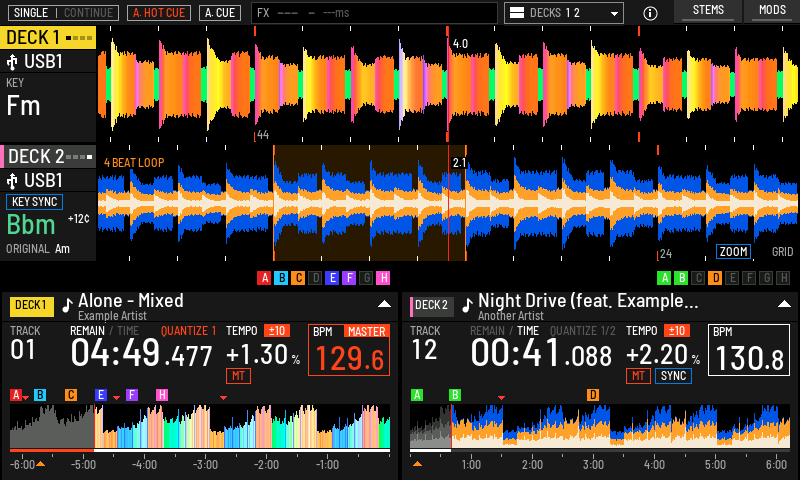Open the DECKS 1 2 dropdown
The image size is (800, 480).
tap(564, 13)
